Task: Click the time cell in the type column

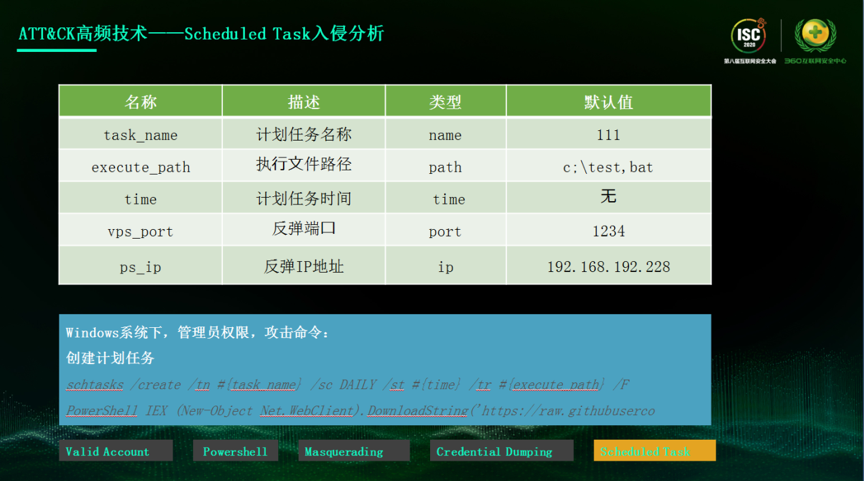Action: click(445, 198)
